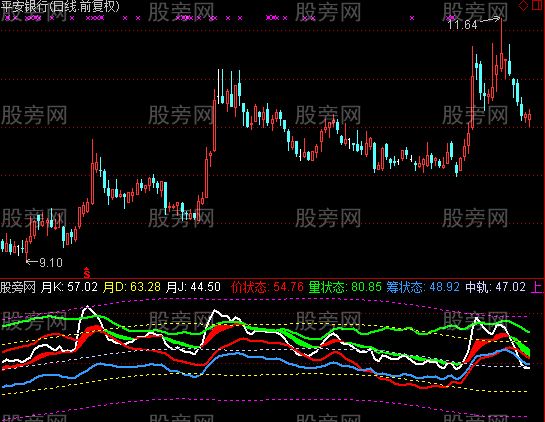
Task: Click the lowest candle marked 9.10
Action: tap(26, 247)
